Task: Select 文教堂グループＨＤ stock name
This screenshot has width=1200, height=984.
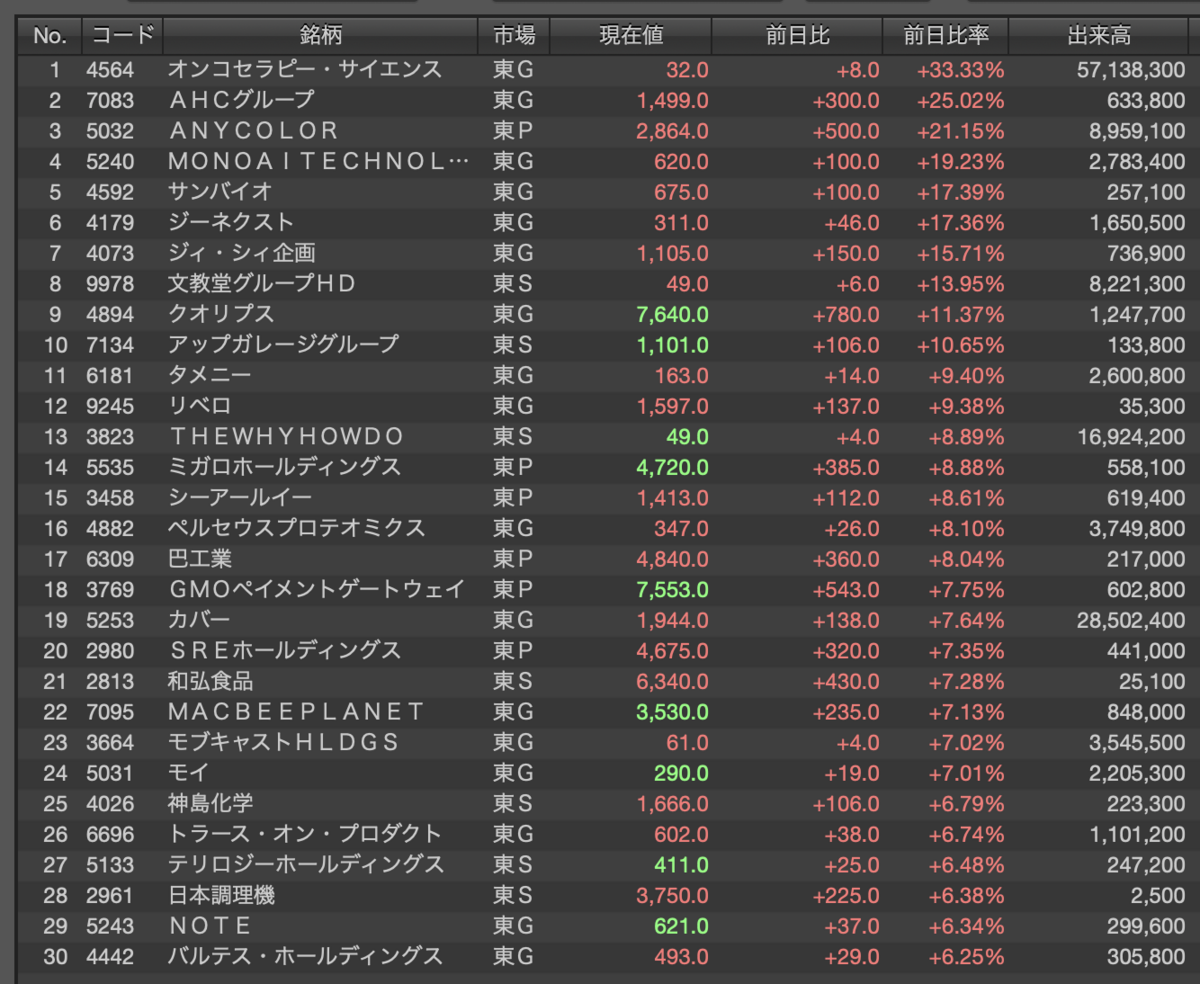Action: point(262,284)
